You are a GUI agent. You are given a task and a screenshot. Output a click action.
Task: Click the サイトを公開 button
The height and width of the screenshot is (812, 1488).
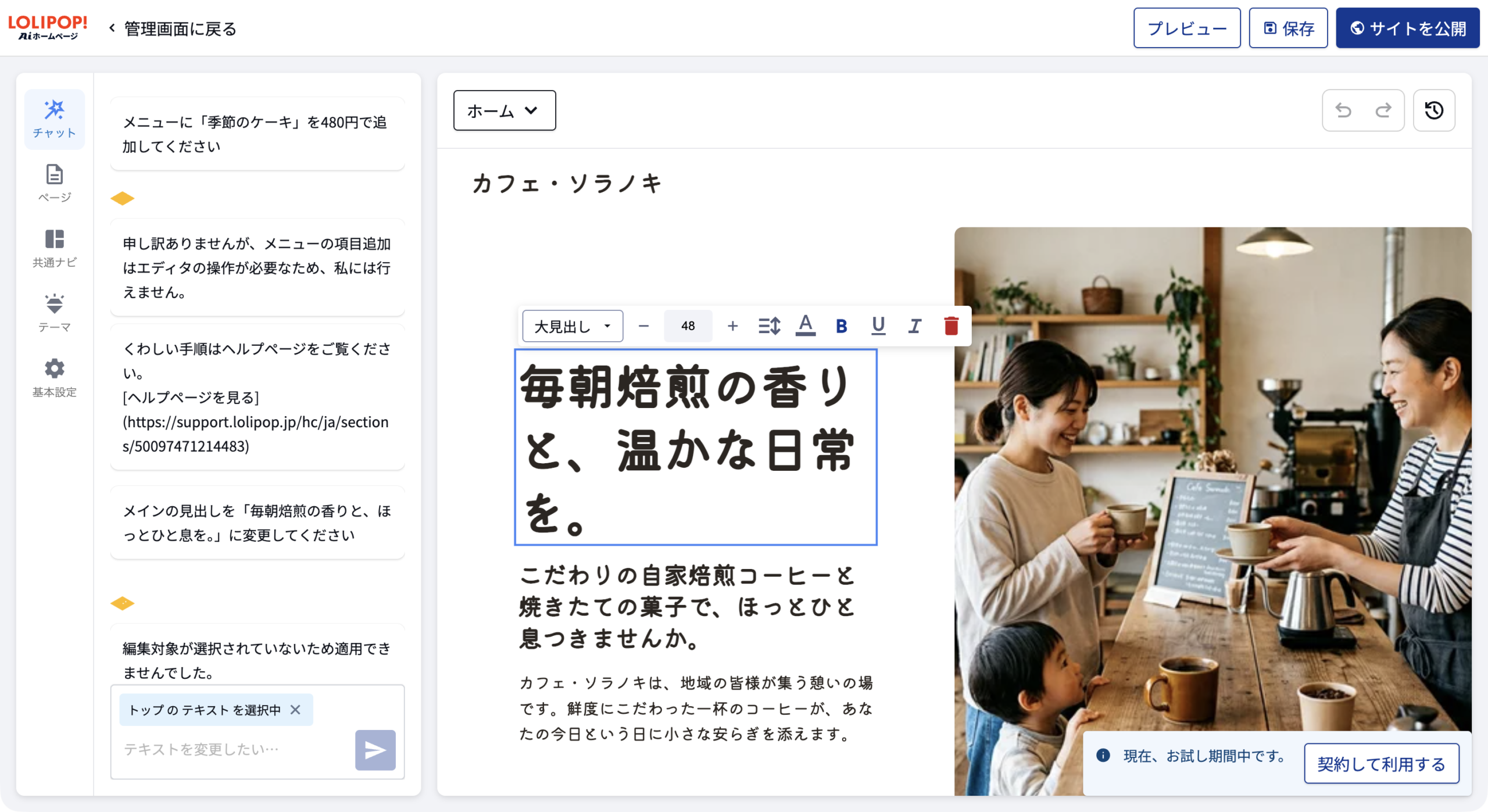pos(1407,28)
